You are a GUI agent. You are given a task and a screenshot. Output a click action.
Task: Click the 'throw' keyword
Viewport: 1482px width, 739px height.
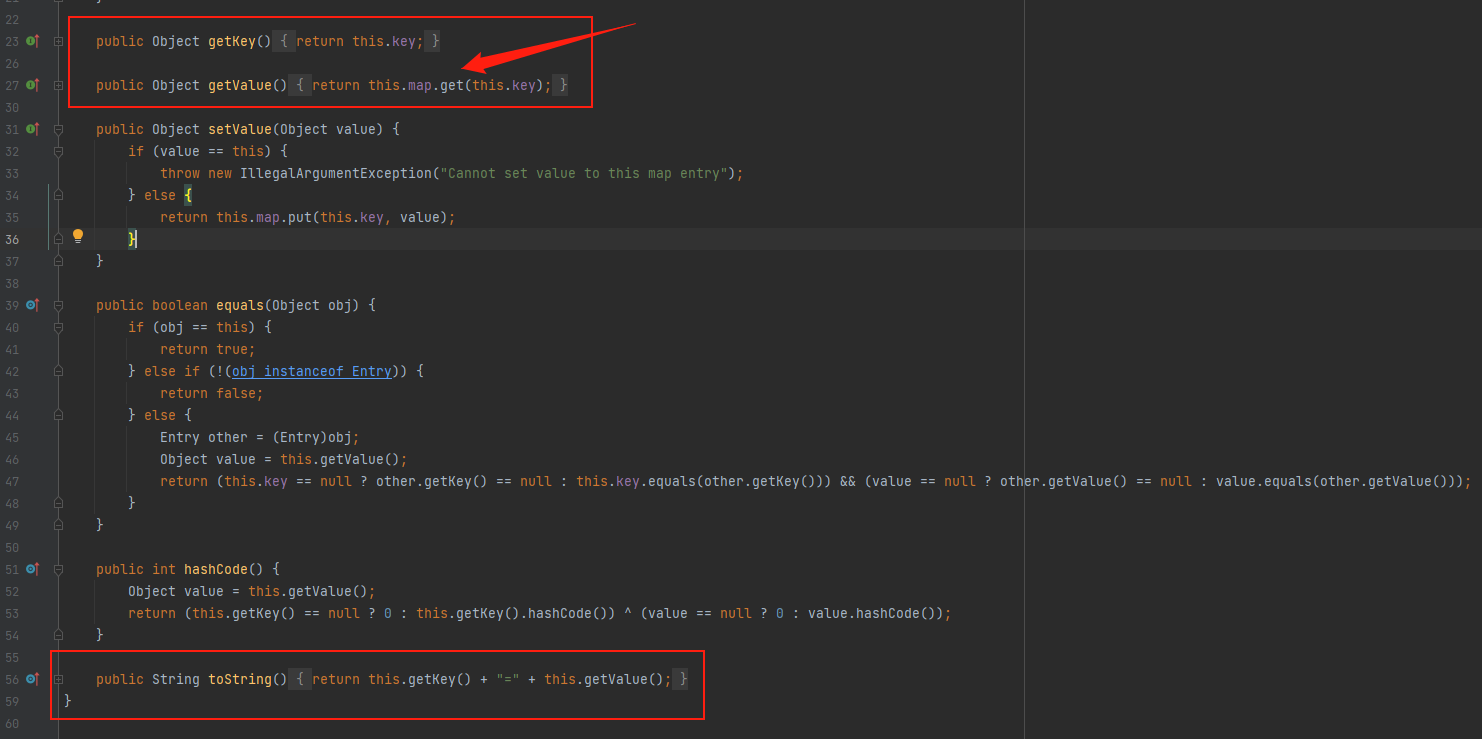click(180, 173)
